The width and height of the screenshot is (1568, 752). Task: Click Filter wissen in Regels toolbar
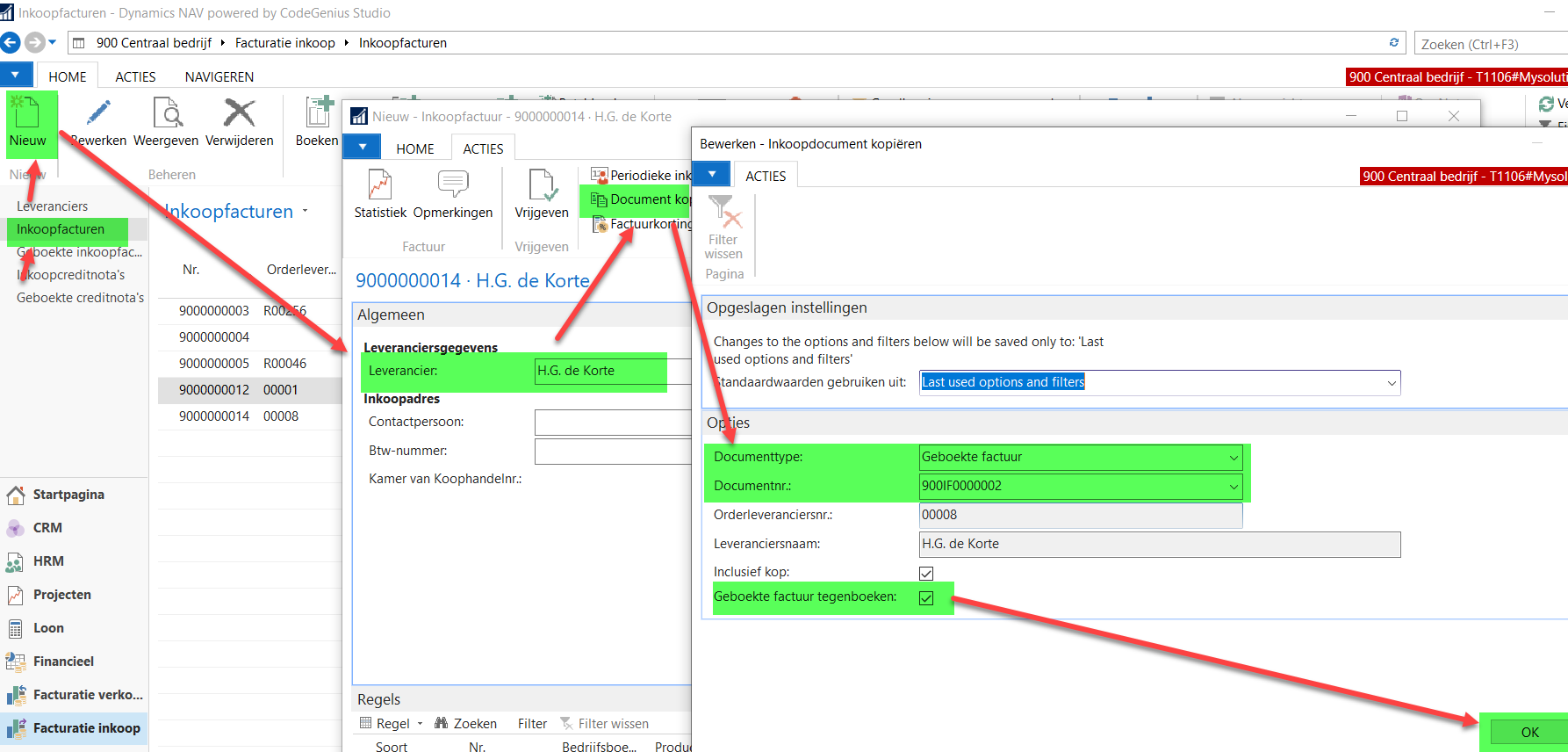coord(606,723)
